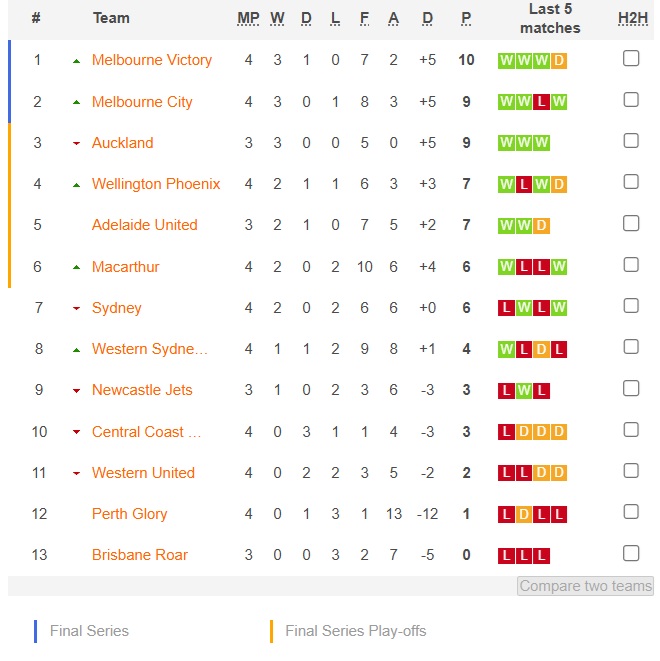Select the H2H checkbox for Newcastle Jets

pos(630,388)
